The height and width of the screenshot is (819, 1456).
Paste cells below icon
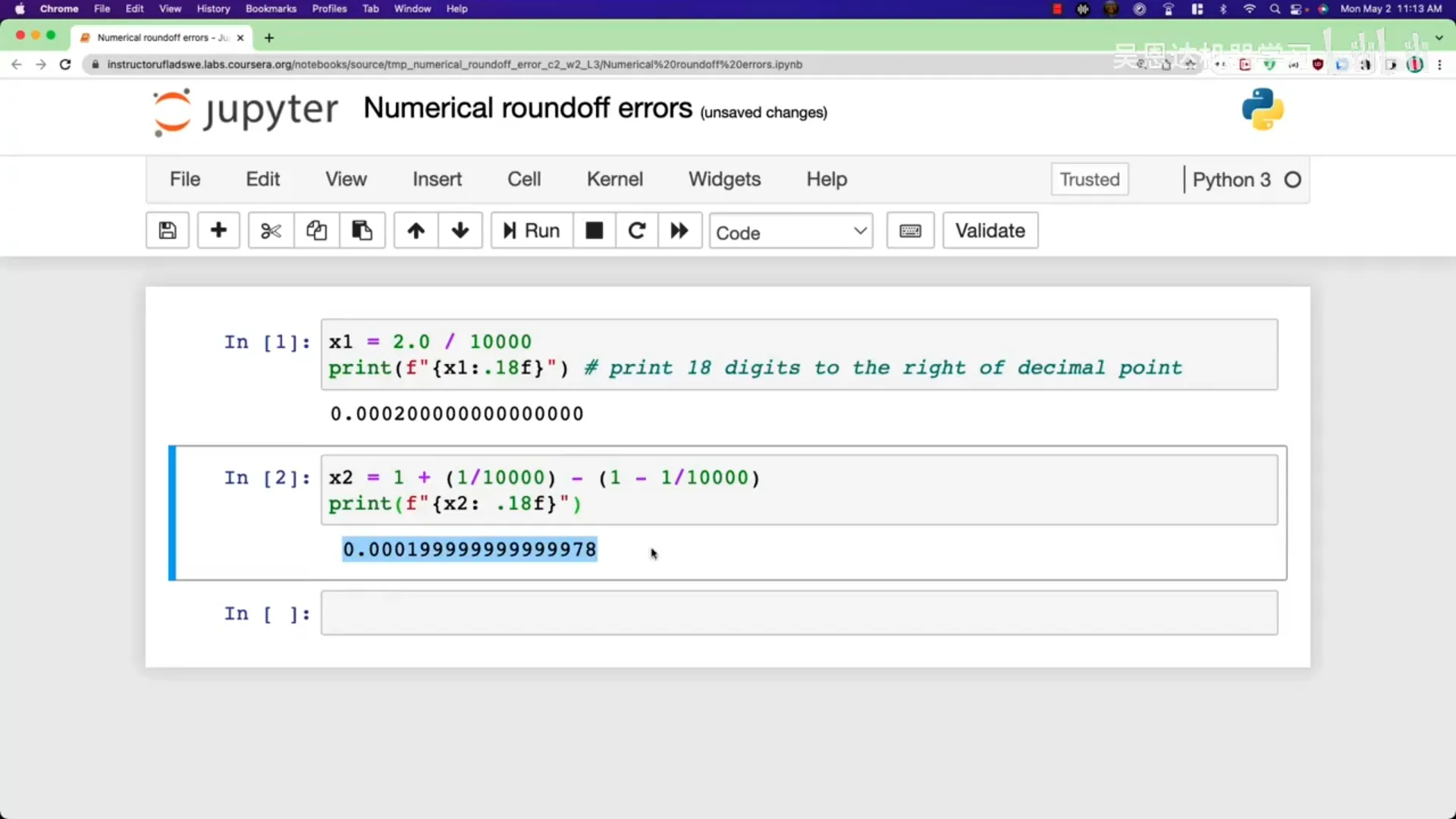click(362, 231)
